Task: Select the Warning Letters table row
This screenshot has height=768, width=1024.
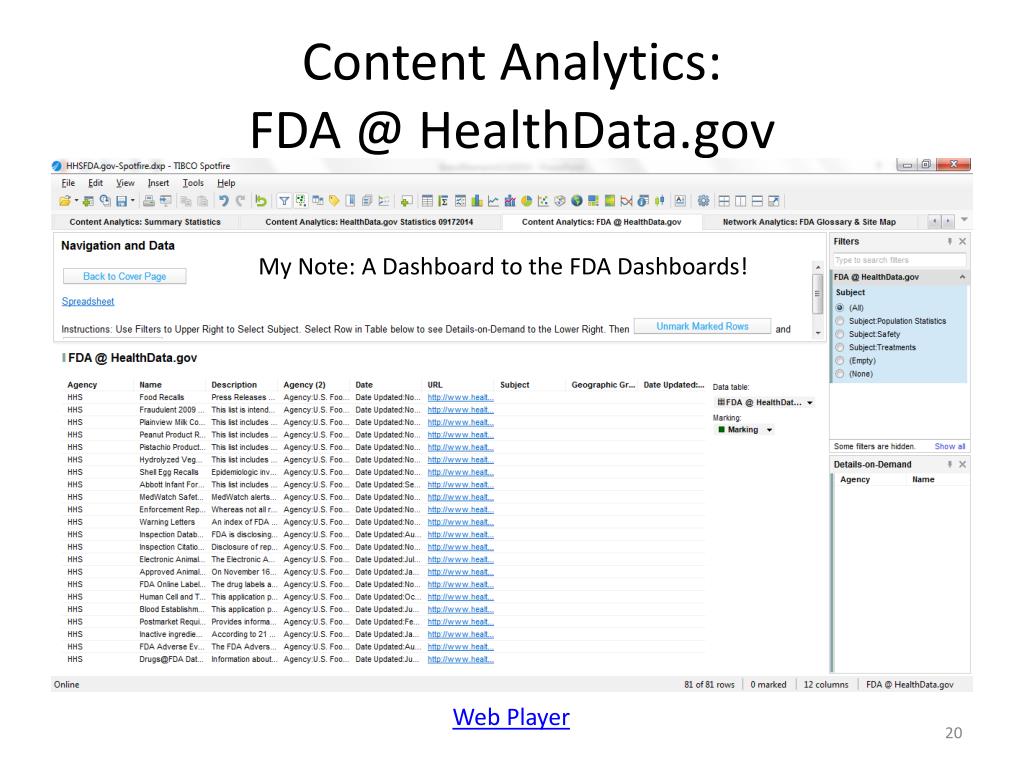Action: point(385,522)
